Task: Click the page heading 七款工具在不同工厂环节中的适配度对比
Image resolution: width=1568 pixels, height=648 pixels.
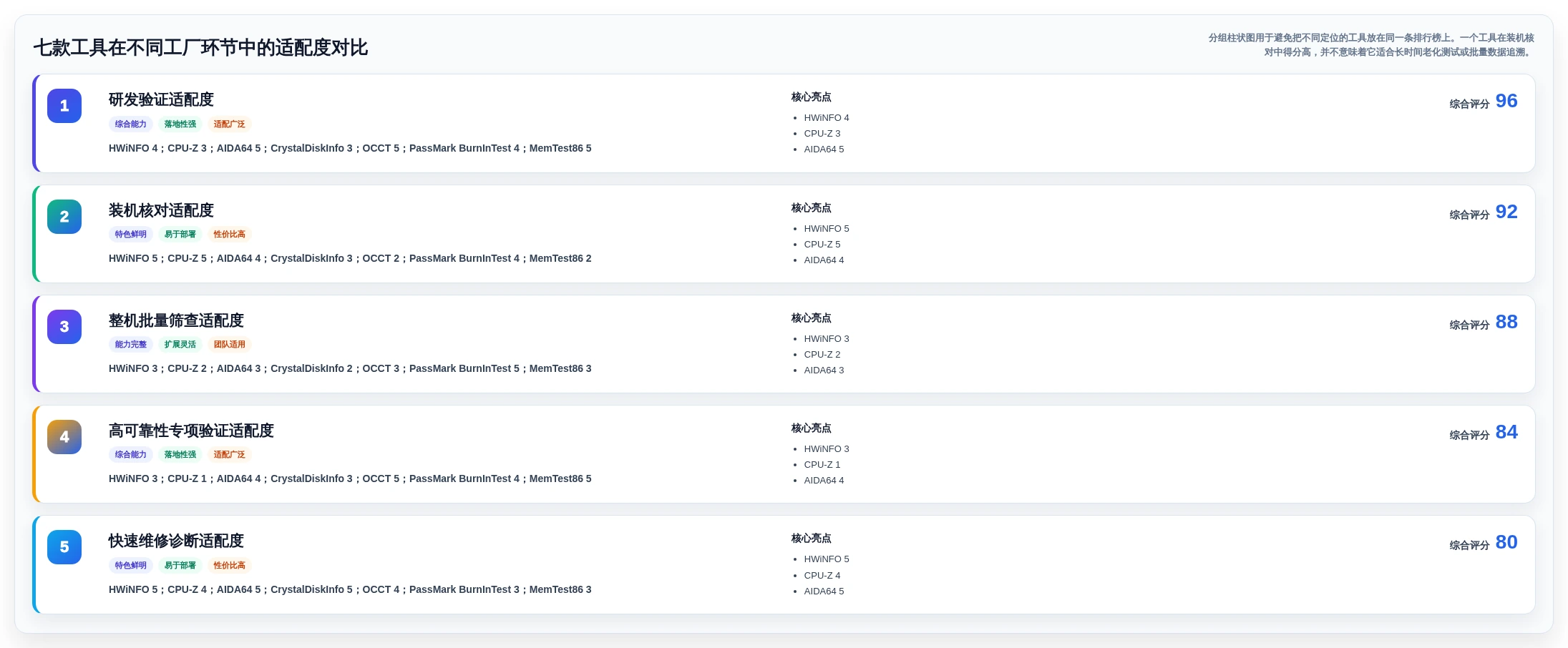Action: pyautogui.click(x=200, y=48)
